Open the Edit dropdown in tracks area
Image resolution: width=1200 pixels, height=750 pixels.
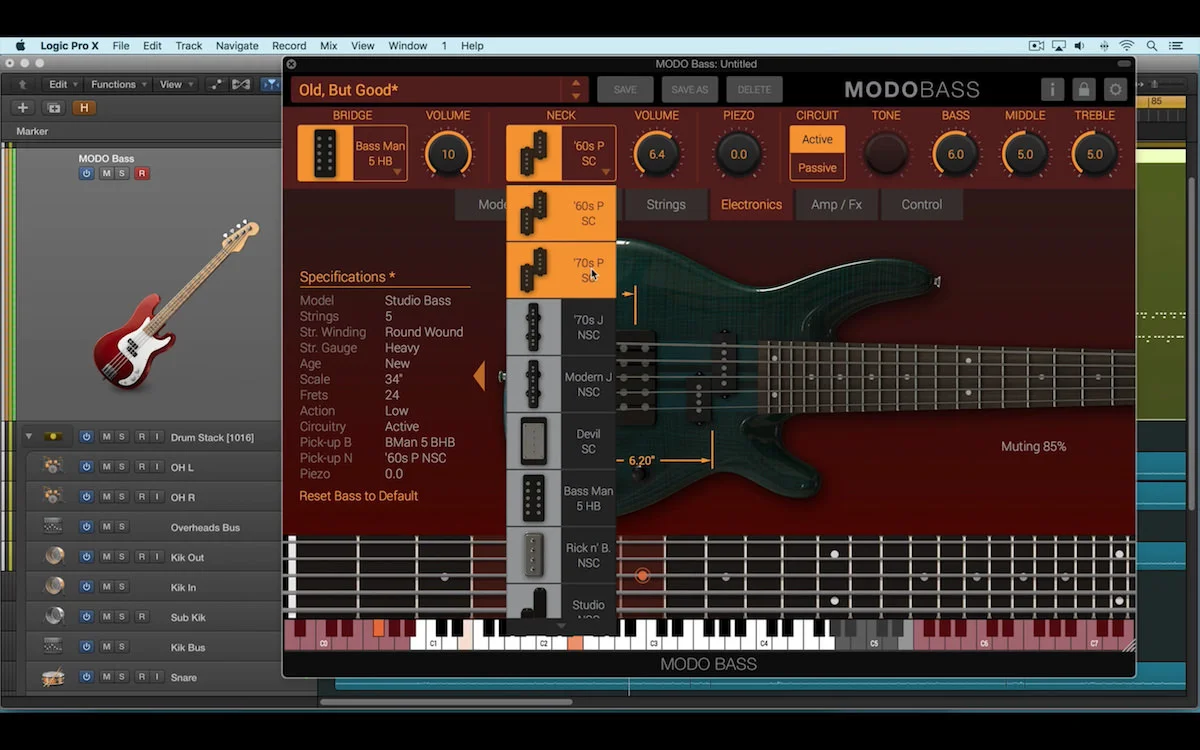[64, 85]
